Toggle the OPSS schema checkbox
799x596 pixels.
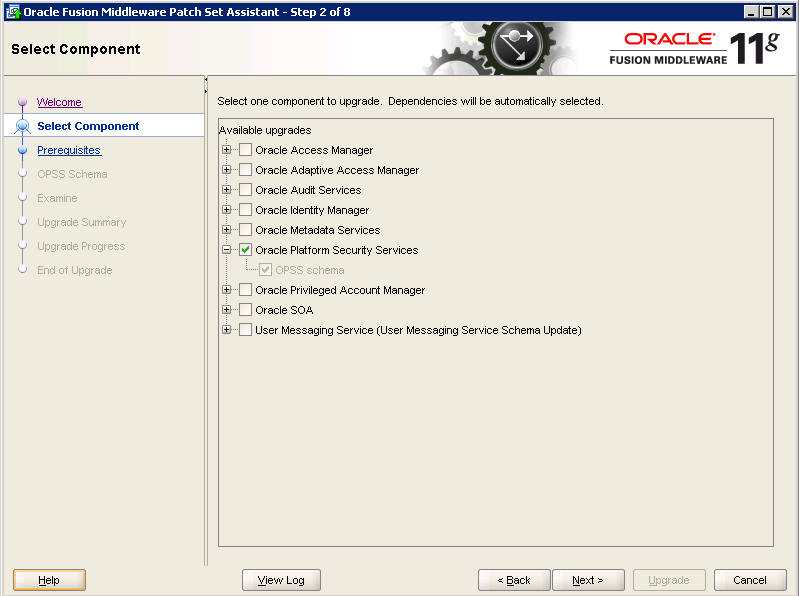pyautogui.click(x=265, y=270)
